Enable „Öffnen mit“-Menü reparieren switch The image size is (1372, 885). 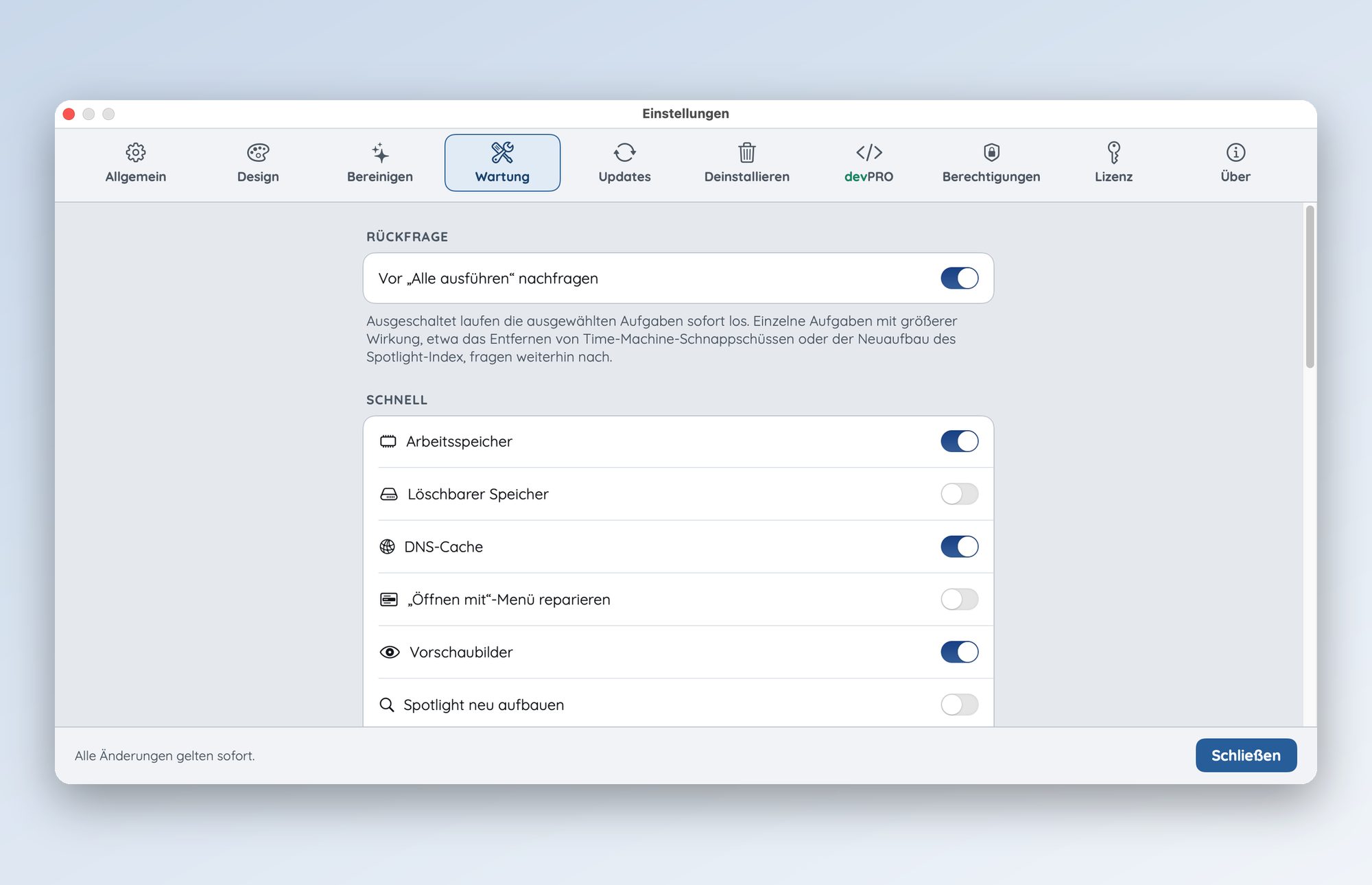pyautogui.click(x=959, y=600)
